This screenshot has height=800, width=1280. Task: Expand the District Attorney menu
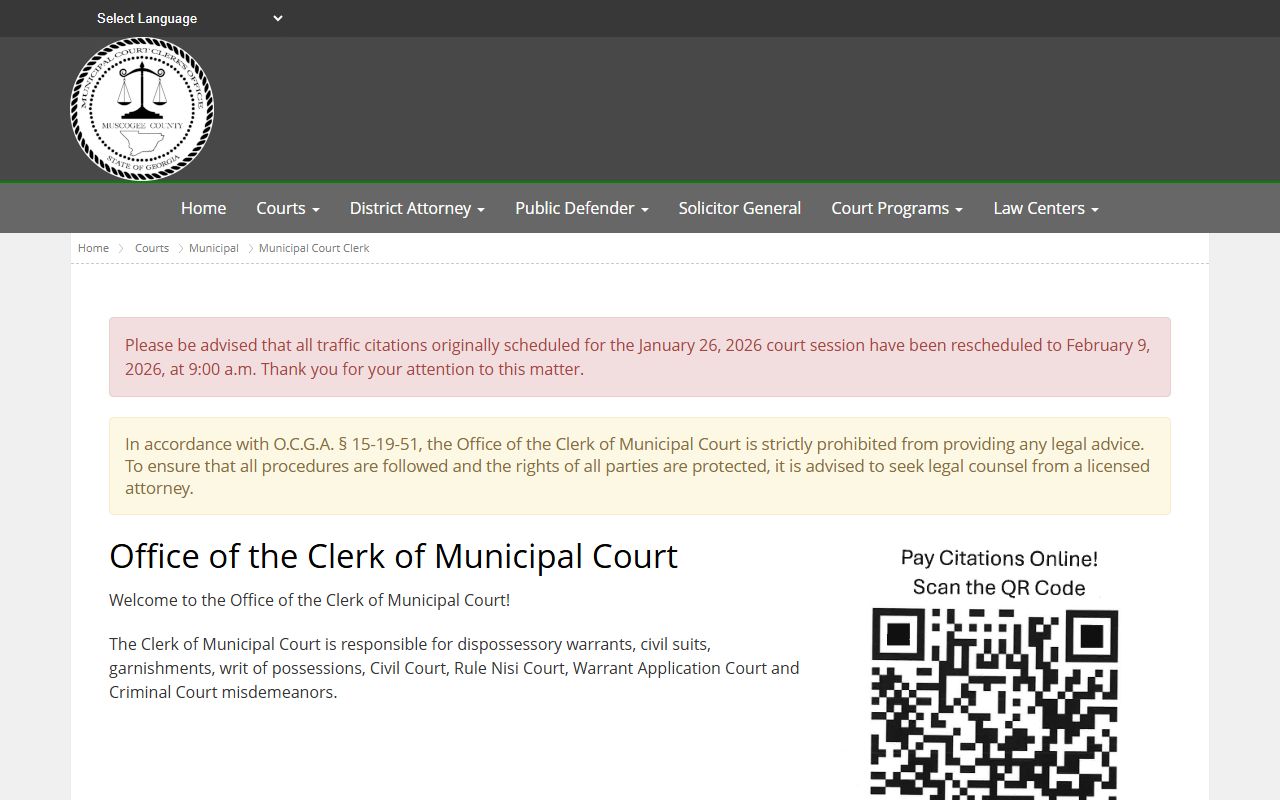pos(417,208)
